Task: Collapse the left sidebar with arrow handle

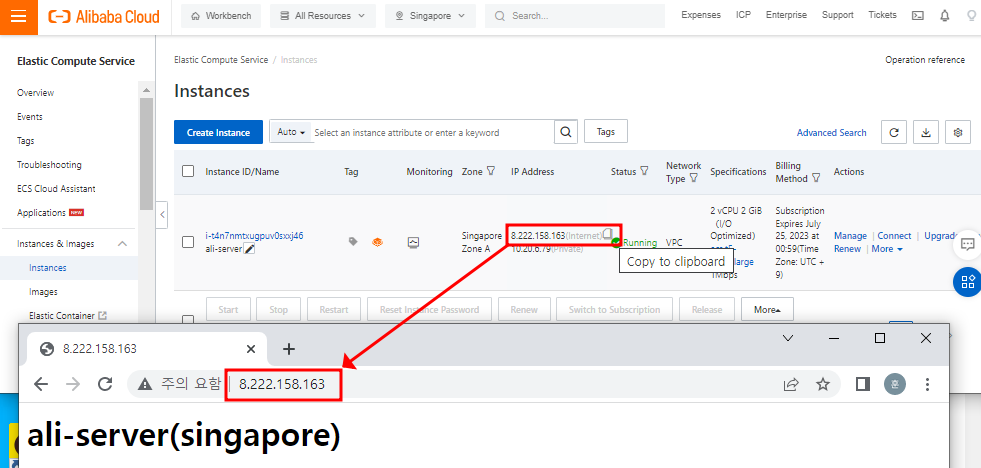Action: pyautogui.click(x=162, y=215)
